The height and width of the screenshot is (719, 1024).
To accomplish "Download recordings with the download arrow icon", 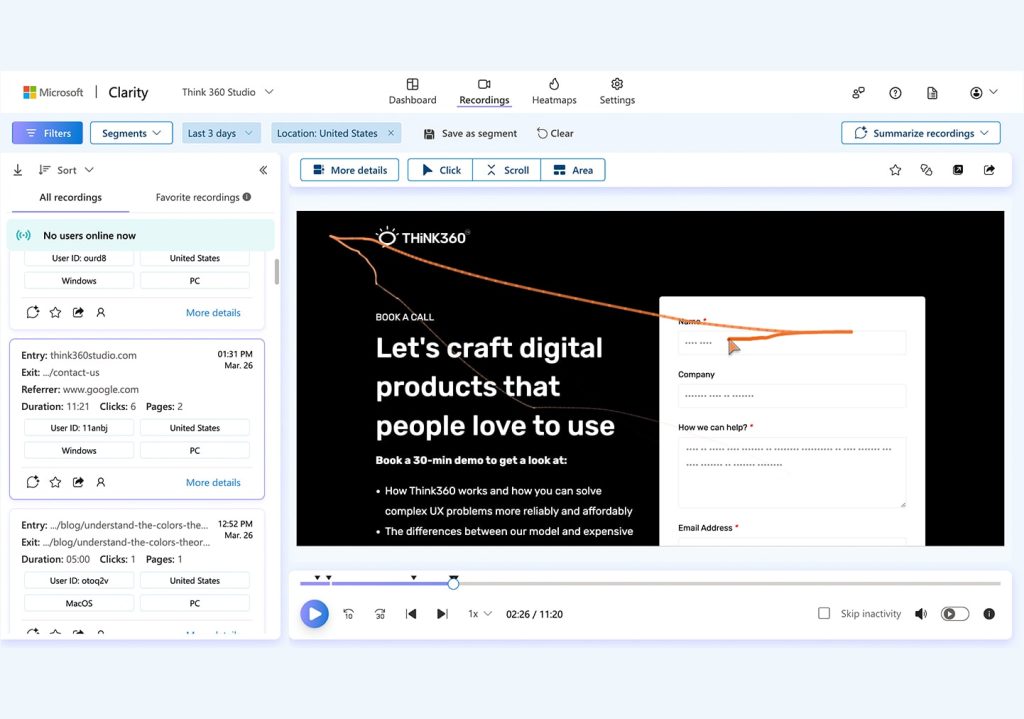I will click(18, 170).
